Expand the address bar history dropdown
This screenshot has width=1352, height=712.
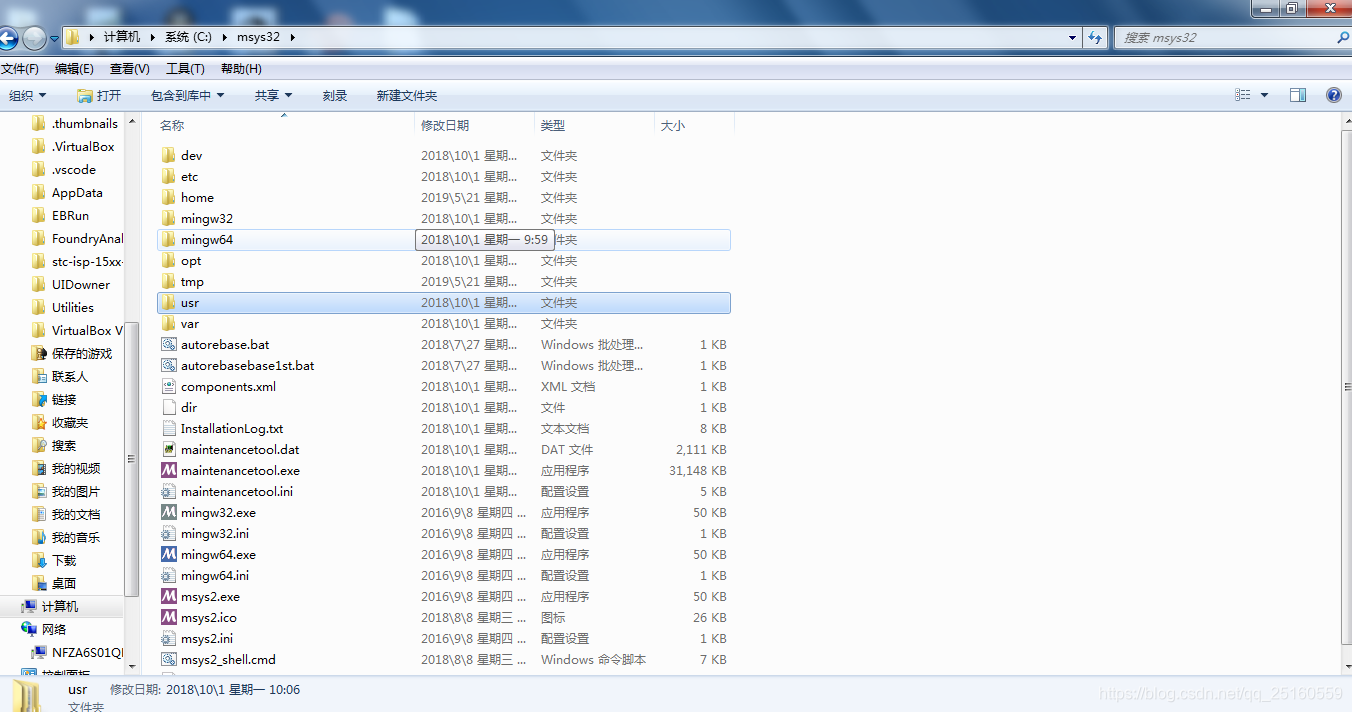(1072, 37)
